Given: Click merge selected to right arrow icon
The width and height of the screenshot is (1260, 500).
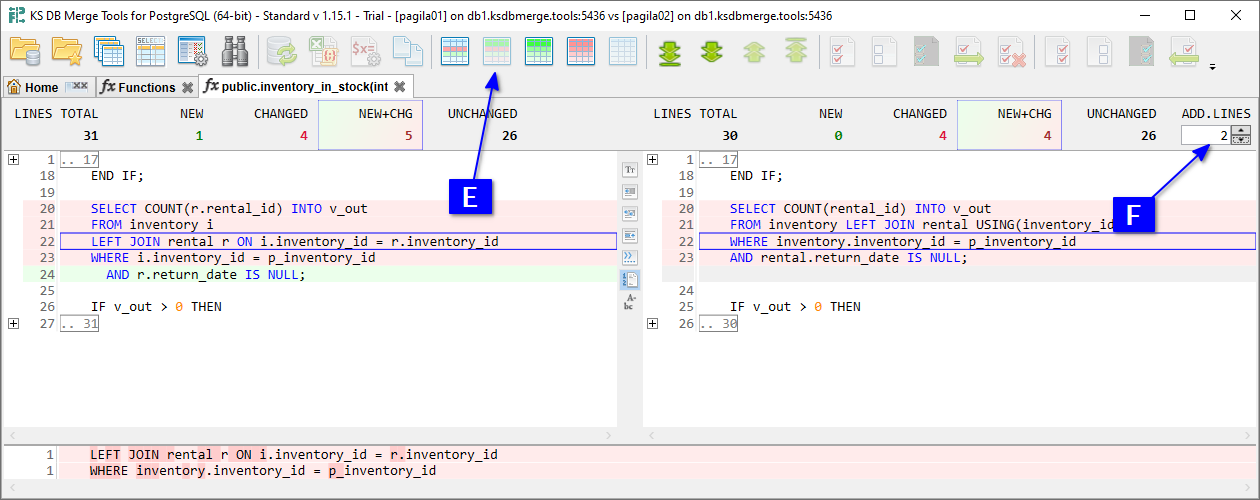Looking at the screenshot, I should pos(969,51).
